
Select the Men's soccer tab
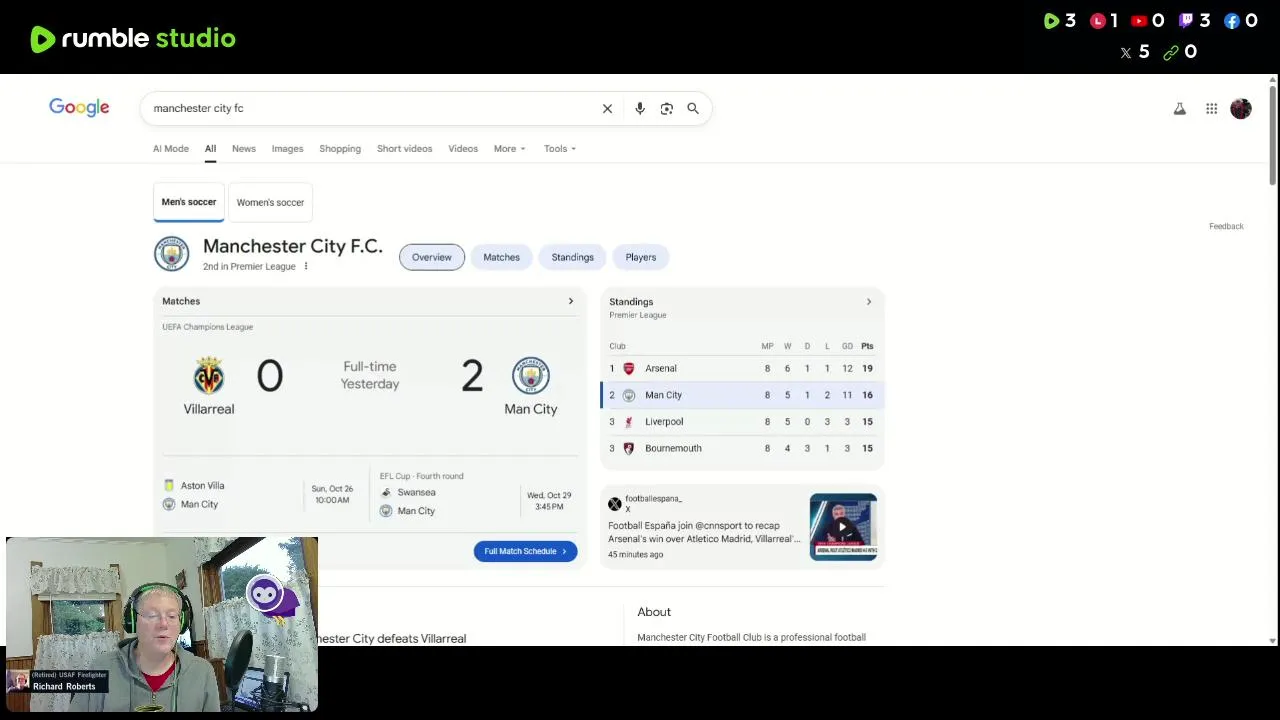click(189, 202)
